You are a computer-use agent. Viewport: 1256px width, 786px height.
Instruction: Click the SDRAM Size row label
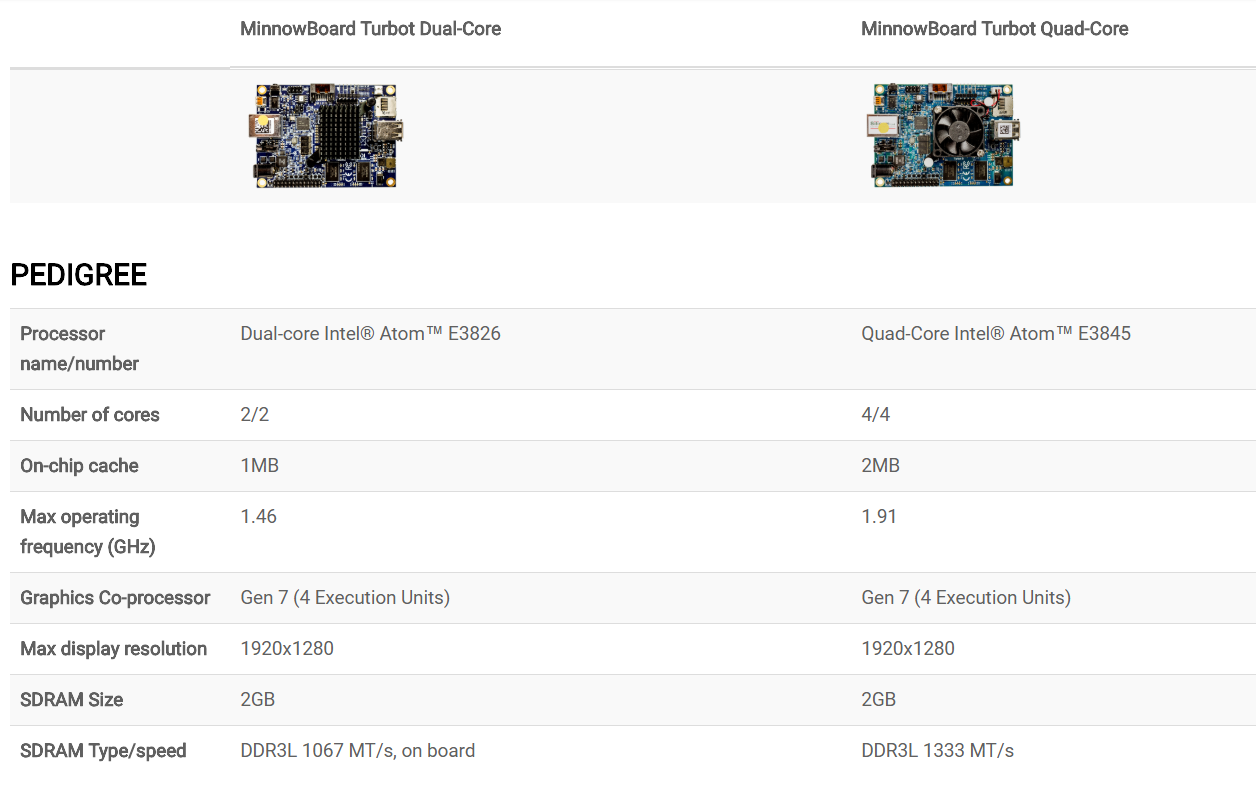point(72,700)
